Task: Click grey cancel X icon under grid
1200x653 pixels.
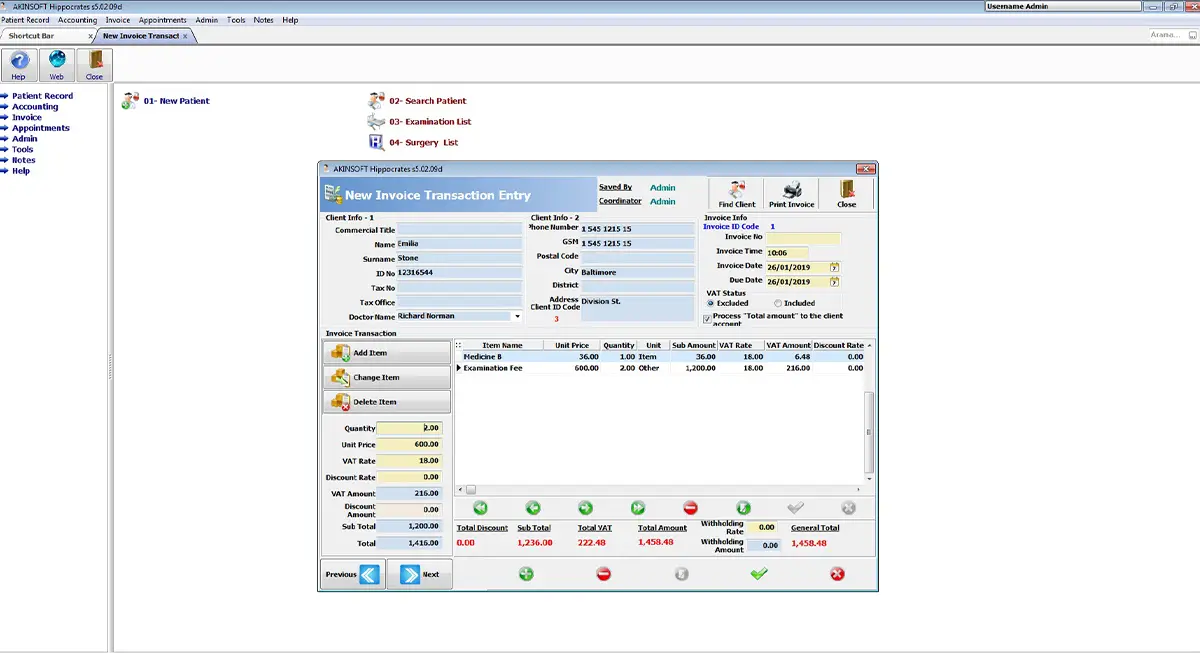Action: pos(848,508)
